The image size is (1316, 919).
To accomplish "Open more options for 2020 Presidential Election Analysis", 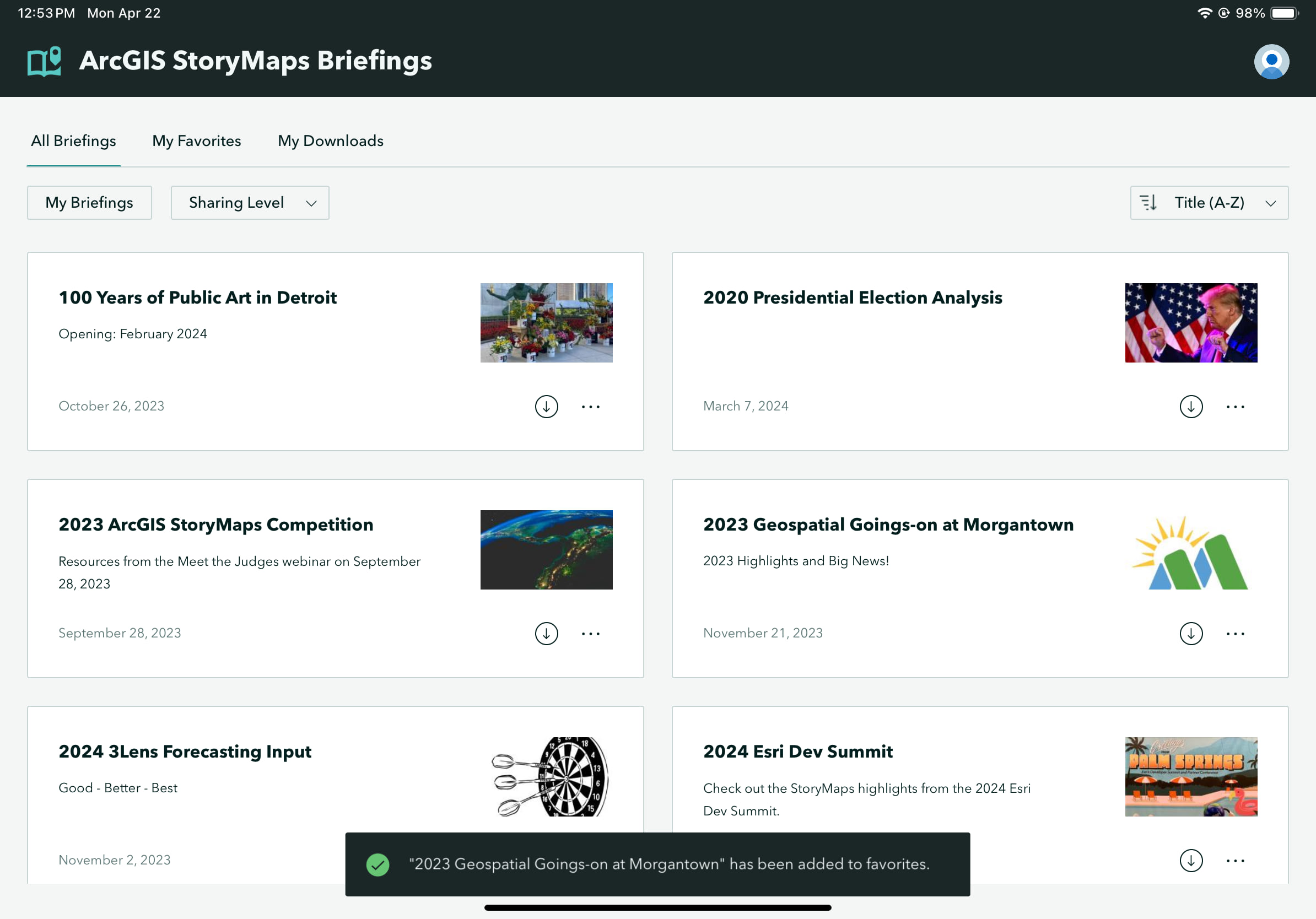I will (1234, 406).
